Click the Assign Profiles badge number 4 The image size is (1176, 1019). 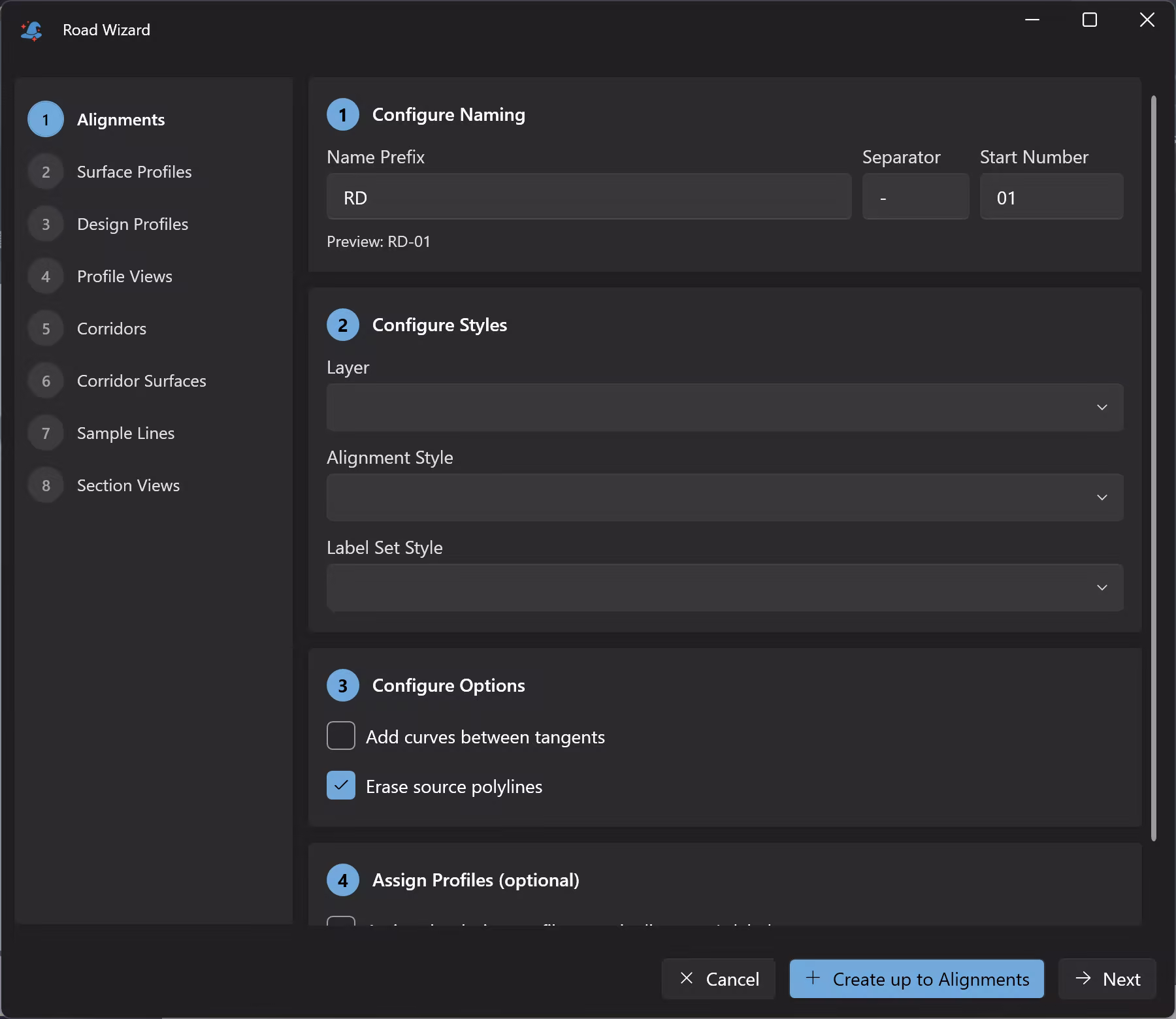tap(343, 880)
